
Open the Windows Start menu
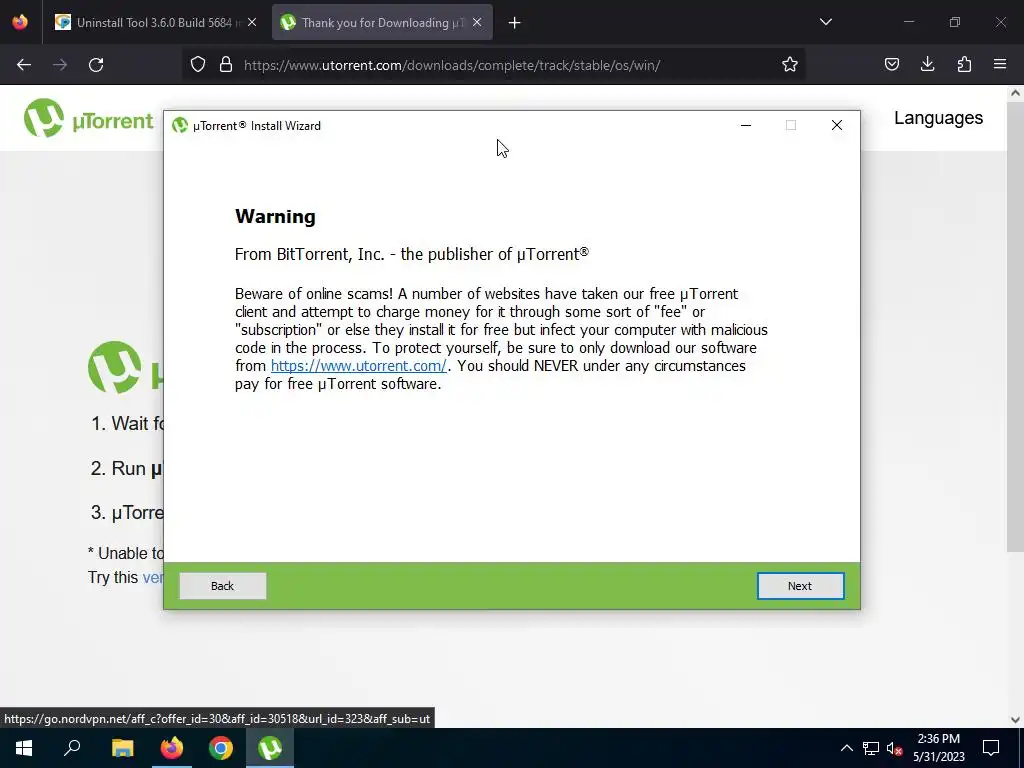24,748
